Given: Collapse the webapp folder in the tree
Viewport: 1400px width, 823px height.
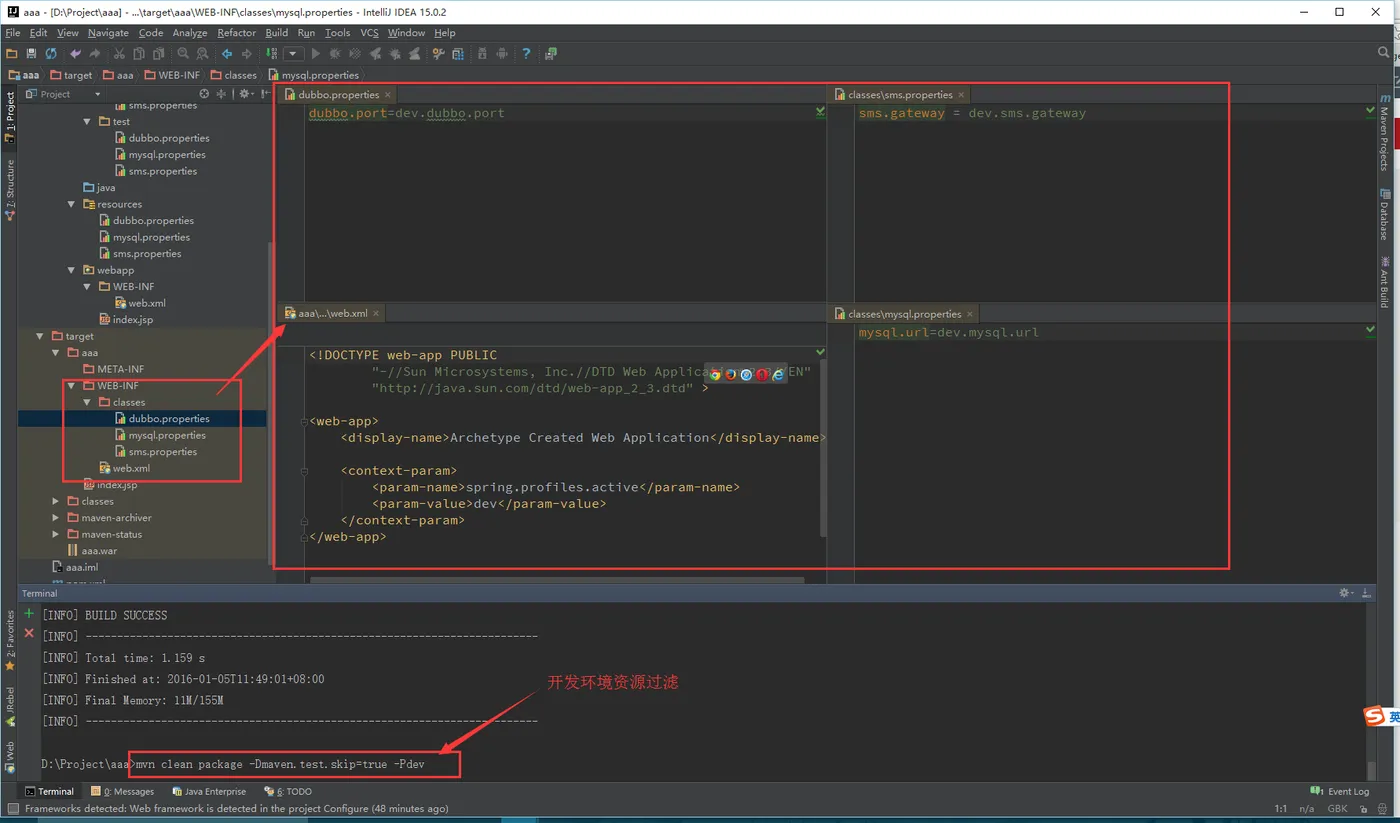Looking at the screenshot, I should (72, 270).
